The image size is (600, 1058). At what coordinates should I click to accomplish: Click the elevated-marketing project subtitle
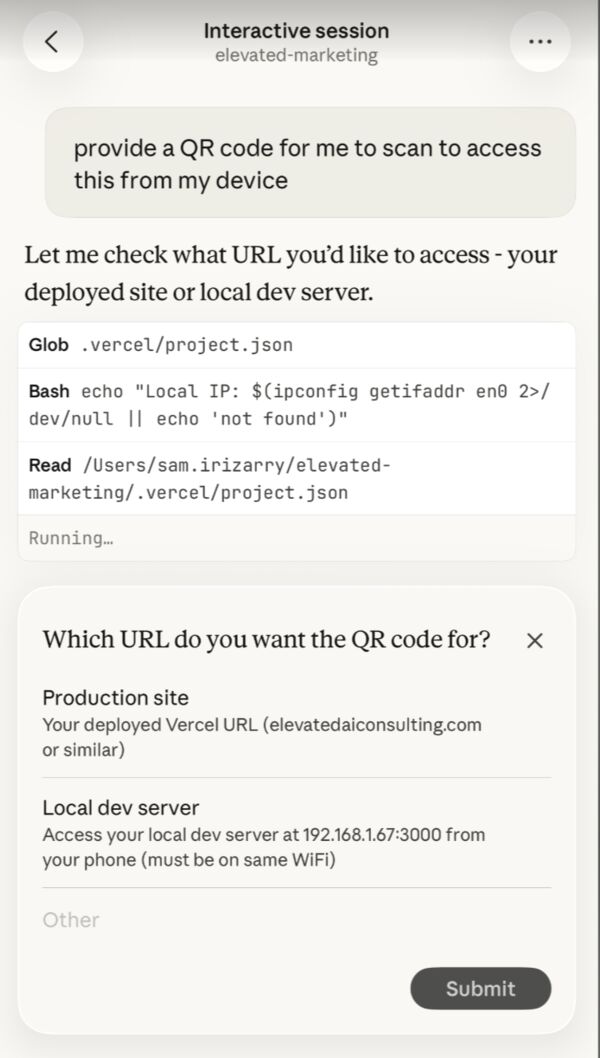tap(296, 56)
